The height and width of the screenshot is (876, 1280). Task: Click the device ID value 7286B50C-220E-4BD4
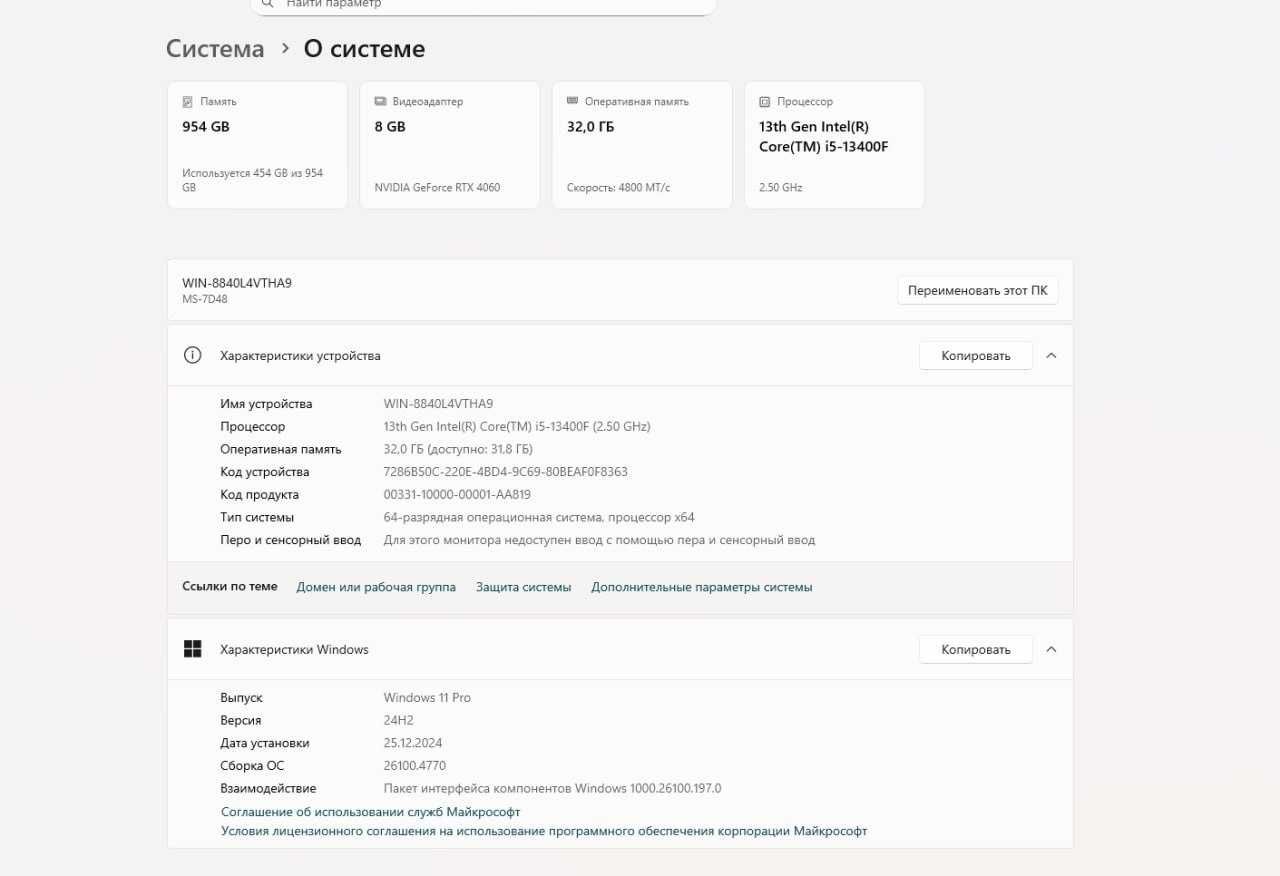506,472
